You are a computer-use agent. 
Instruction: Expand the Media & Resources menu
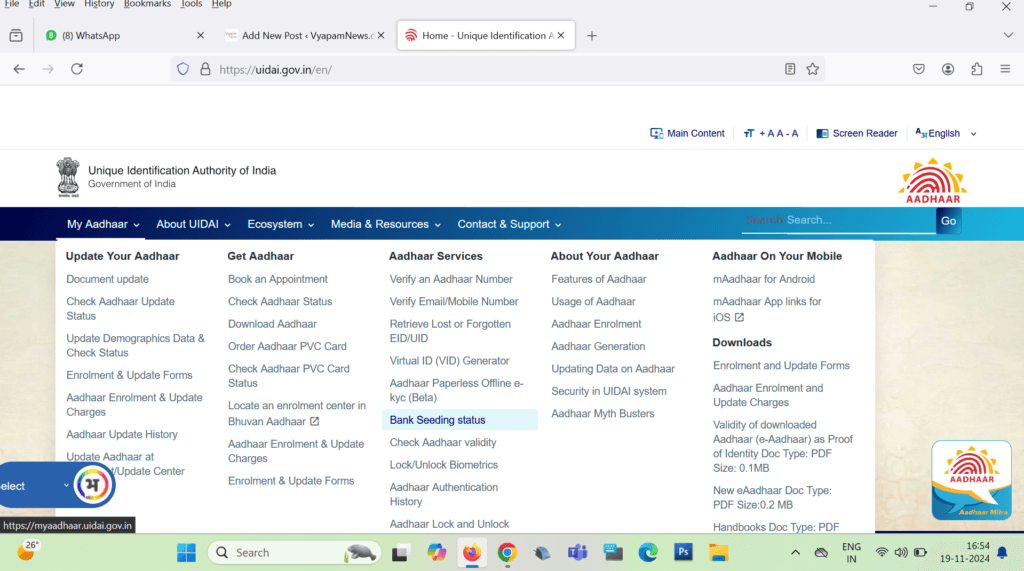tap(385, 224)
